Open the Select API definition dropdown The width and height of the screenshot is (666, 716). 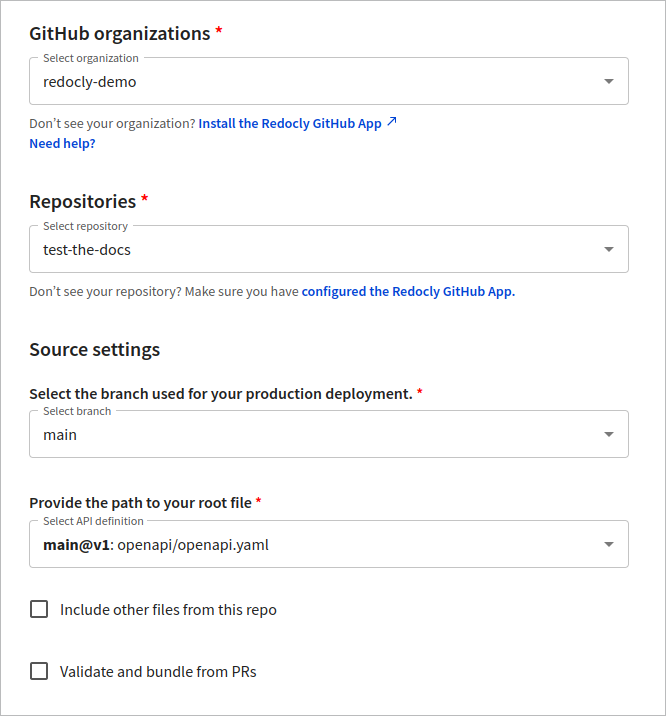[329, 544]
